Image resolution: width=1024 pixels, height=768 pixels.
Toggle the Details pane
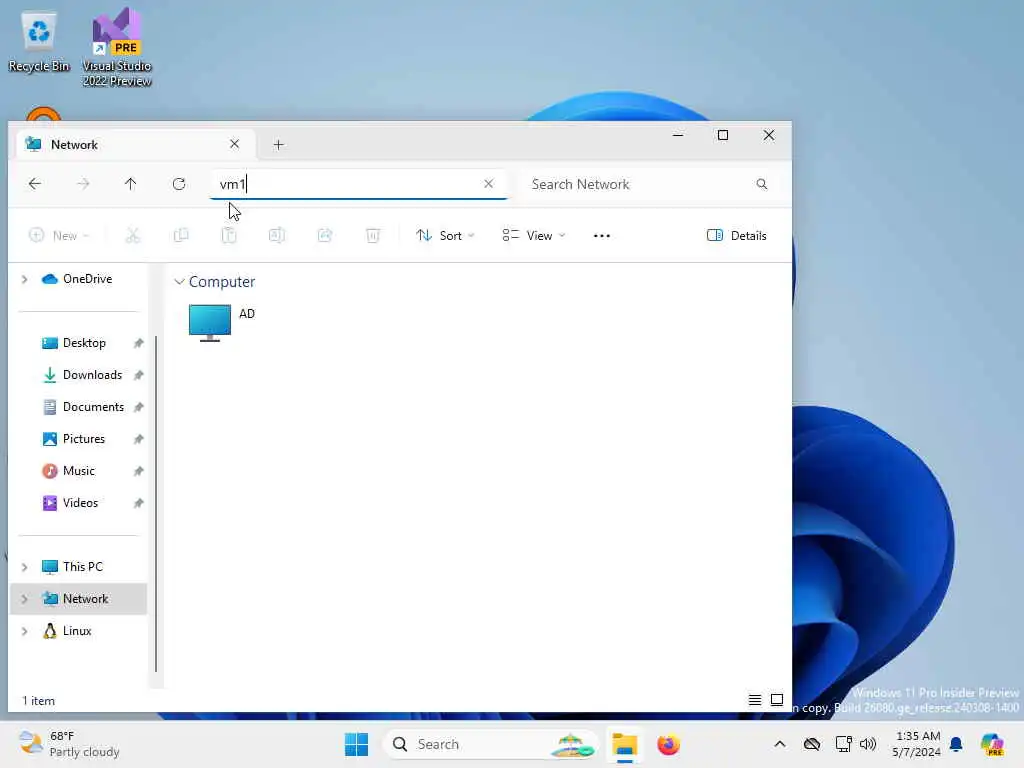(737, 236)
